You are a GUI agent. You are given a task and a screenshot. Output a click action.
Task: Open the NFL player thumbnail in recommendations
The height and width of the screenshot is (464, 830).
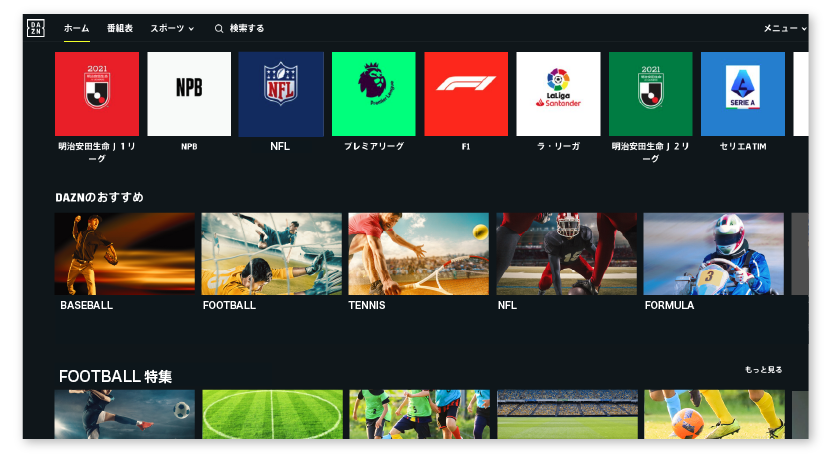pos(566,254)
